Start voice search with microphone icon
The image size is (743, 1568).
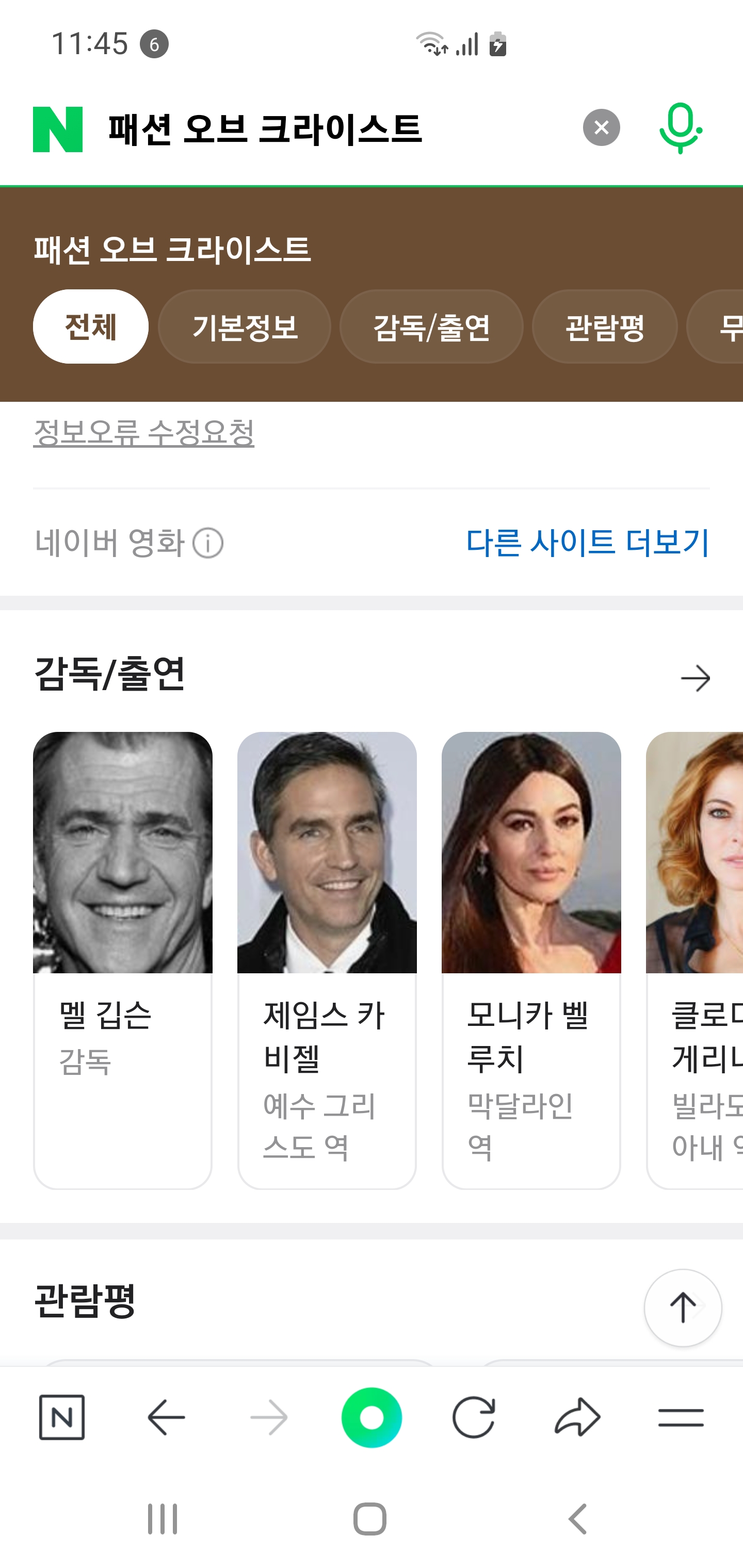pyautogui.click(x=680, y=128)
